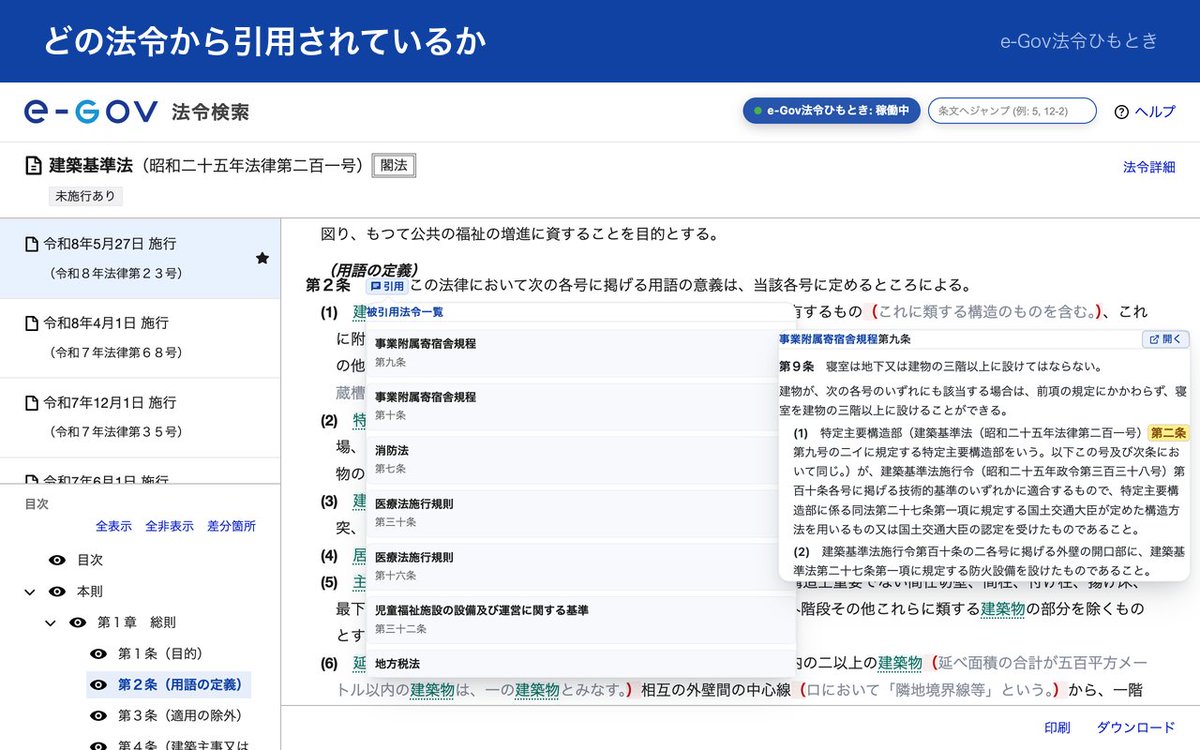Screen dimensions: 1200x750
Task: Open ヘルプ help link
Action: [x=1155, y=112]
